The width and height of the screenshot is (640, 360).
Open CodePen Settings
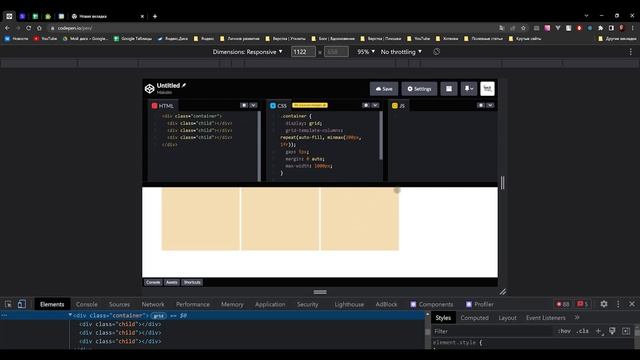point(419,89)
